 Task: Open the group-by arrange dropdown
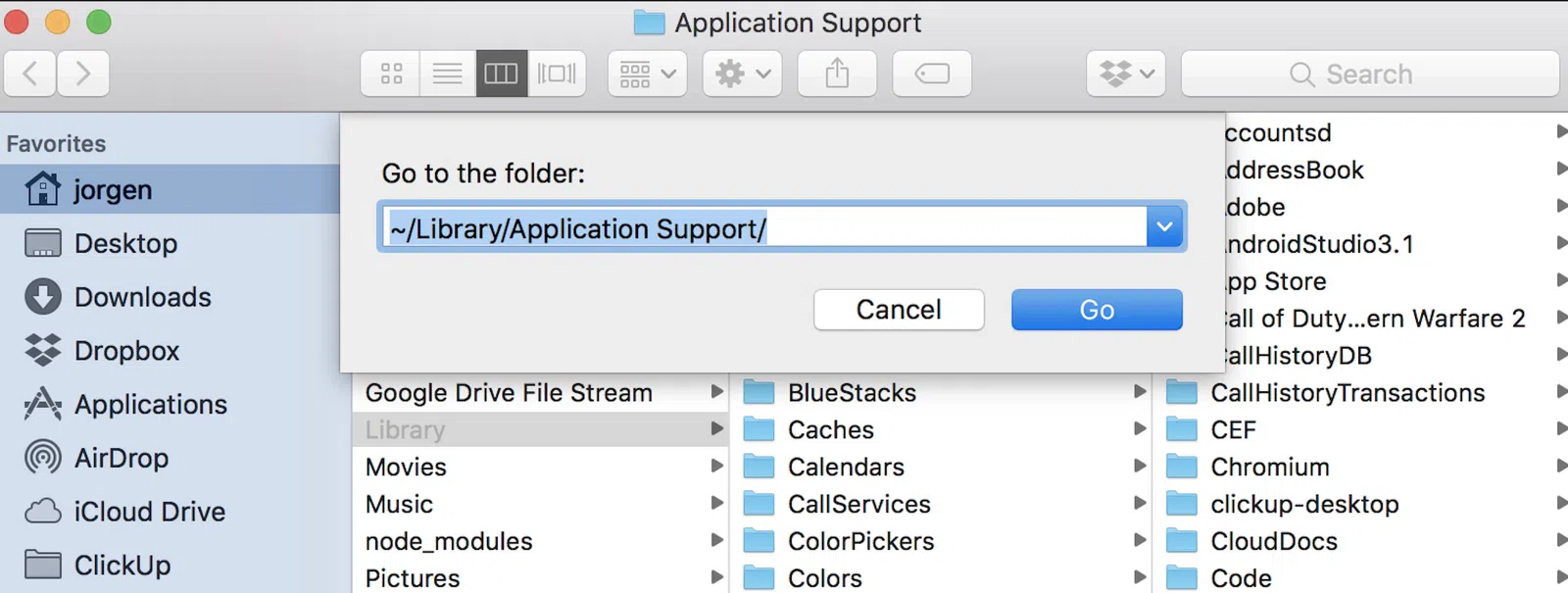click(647, 74)
